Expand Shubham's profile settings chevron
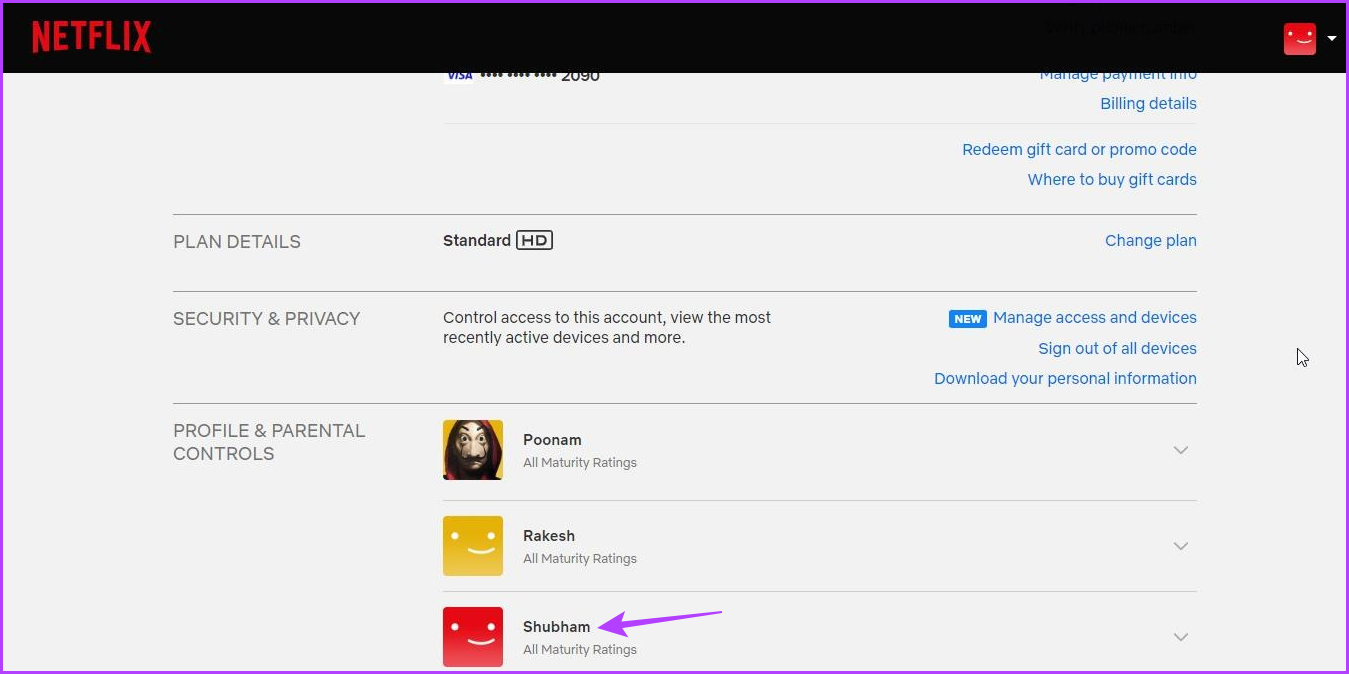 (1181, 637)
